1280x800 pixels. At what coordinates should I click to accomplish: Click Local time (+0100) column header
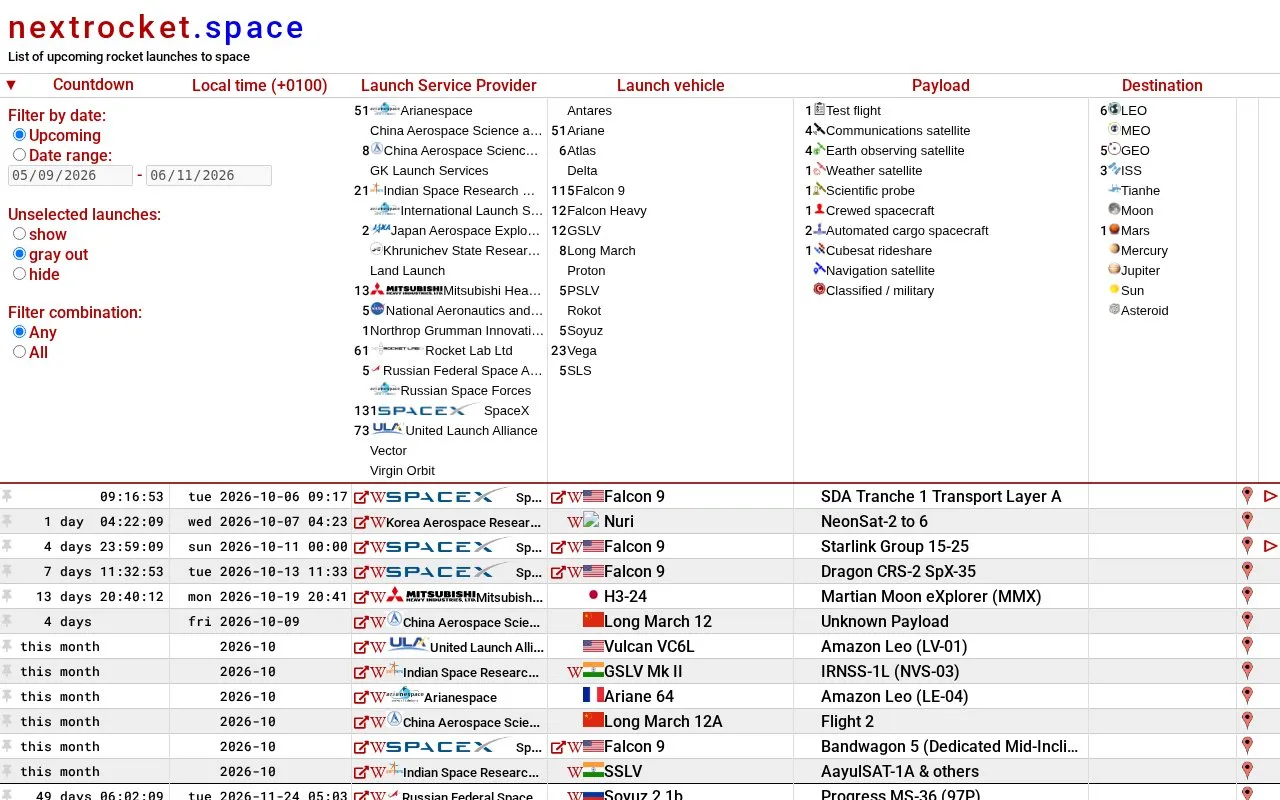tap(260, 86)
